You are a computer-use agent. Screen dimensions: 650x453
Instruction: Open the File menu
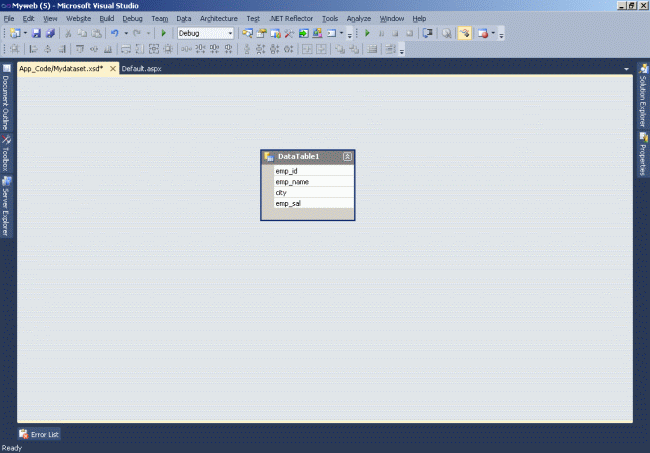pyautogui.click(x=9, y=19)
